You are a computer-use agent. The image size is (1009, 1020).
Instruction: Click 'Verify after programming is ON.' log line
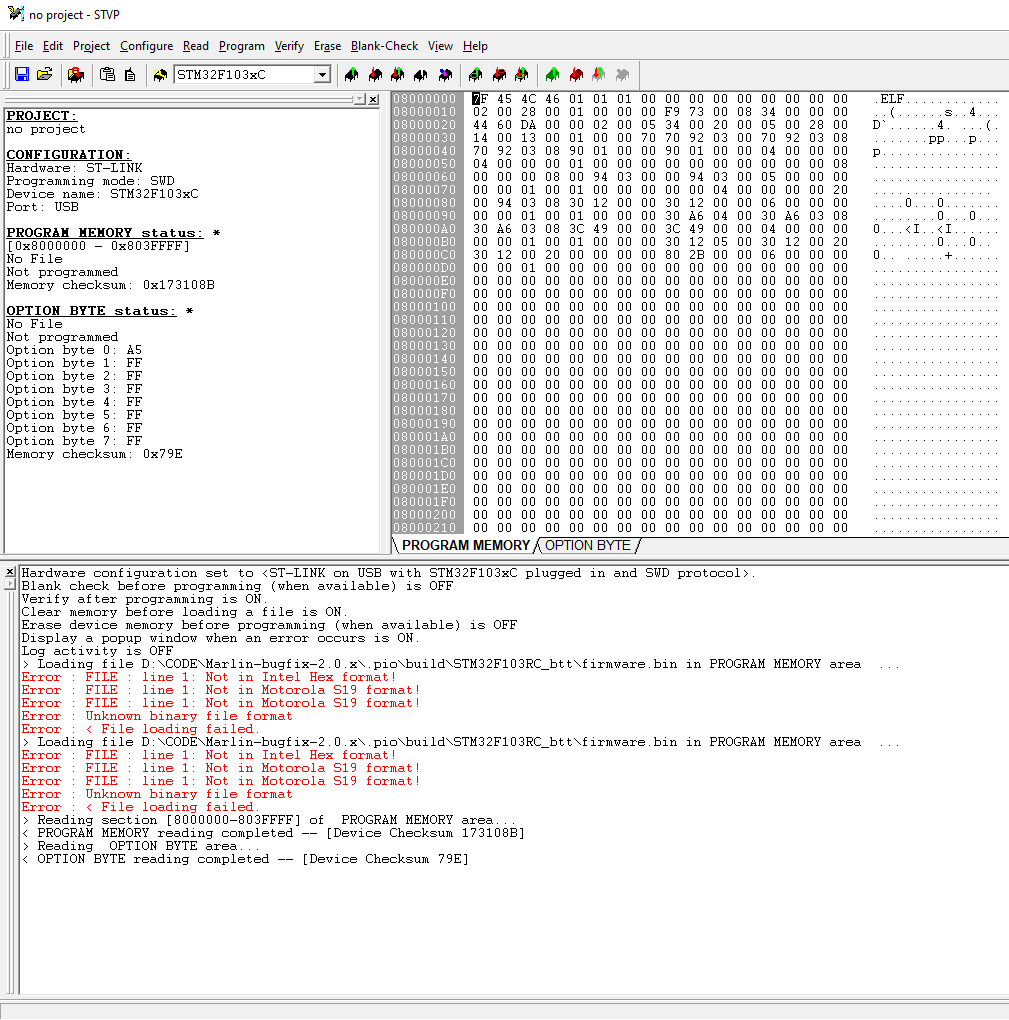[144, 599]
